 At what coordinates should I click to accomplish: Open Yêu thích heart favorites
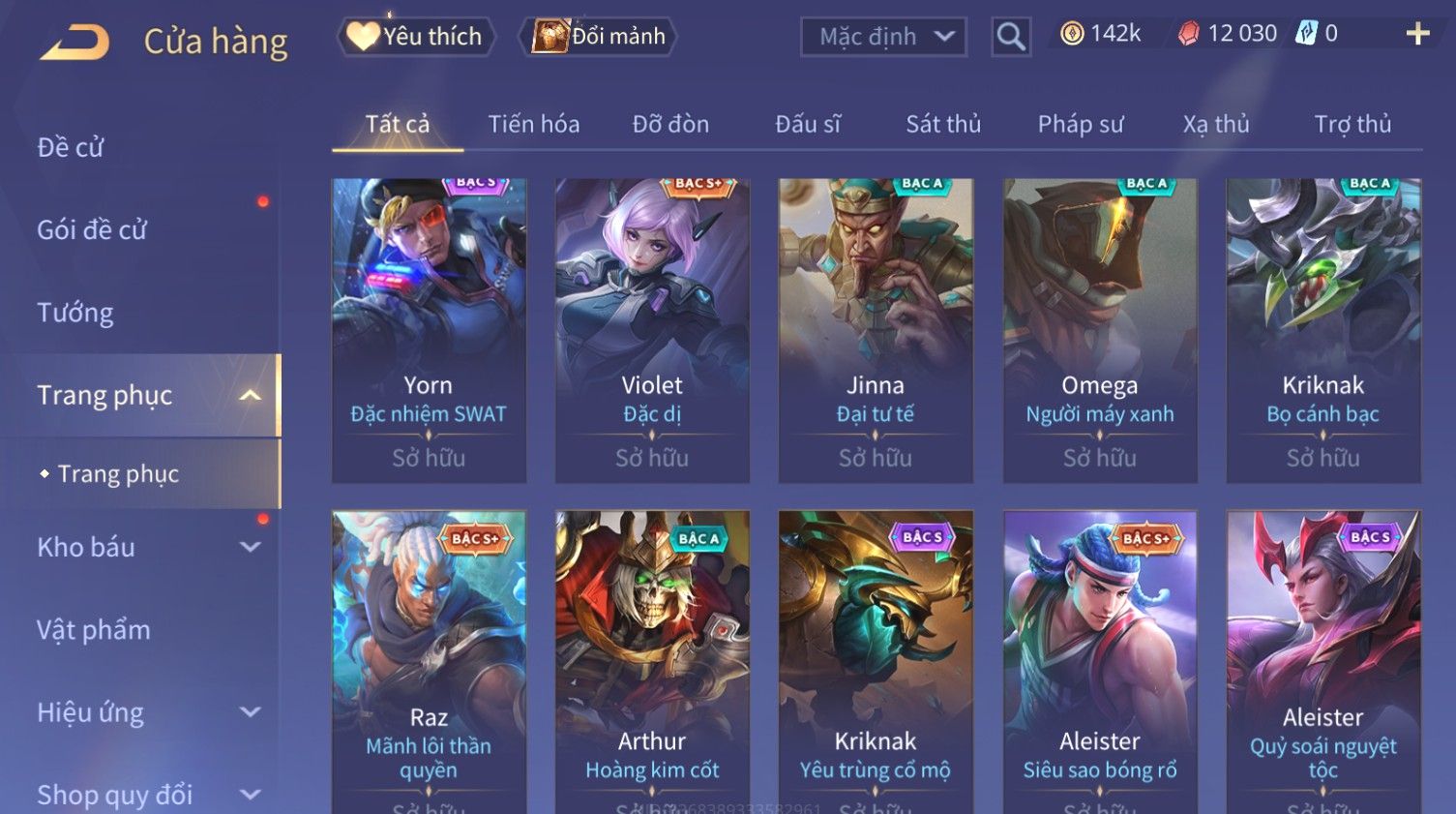(416, 37)
